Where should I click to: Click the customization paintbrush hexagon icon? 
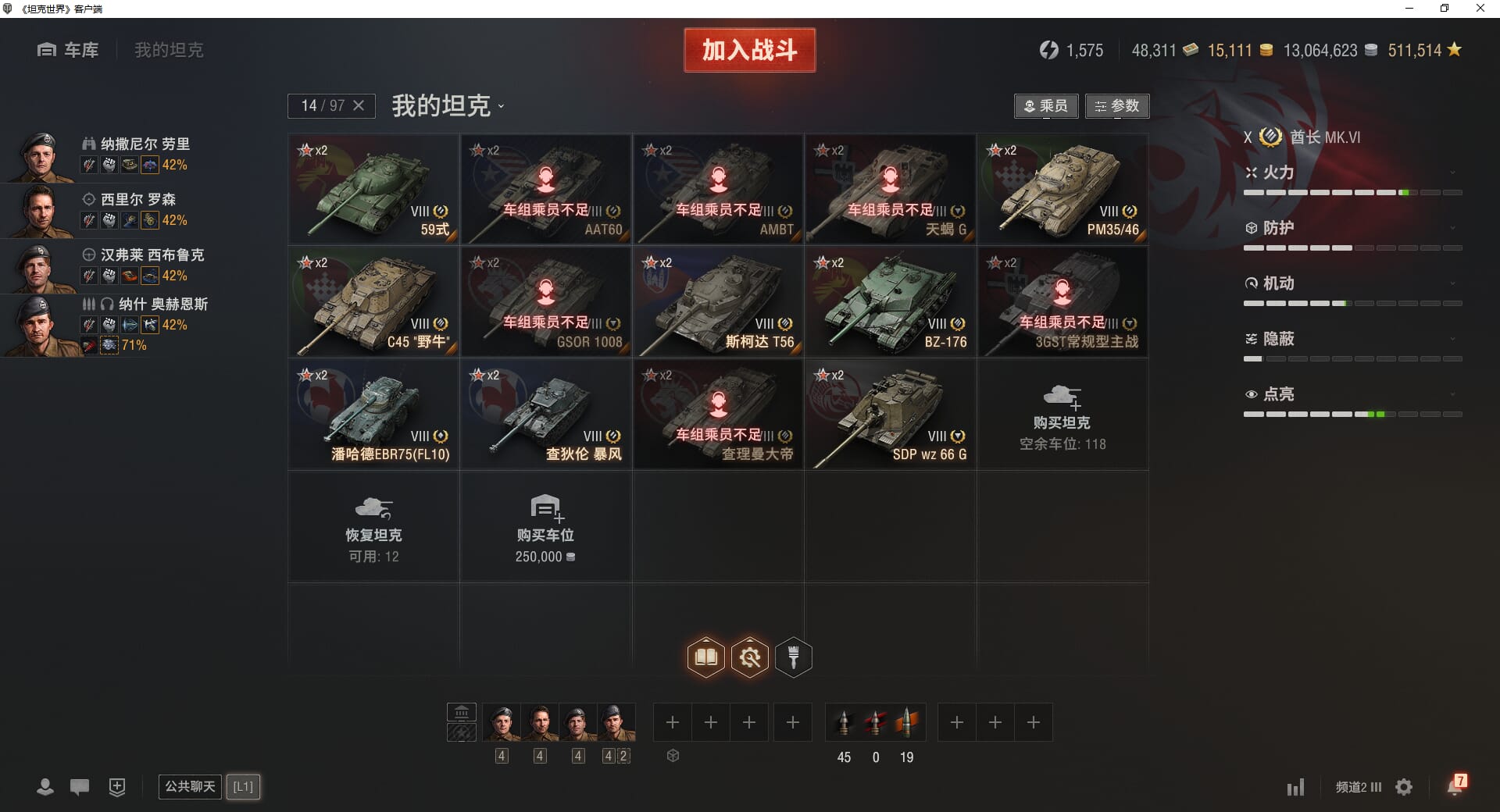tap(794, 657)
